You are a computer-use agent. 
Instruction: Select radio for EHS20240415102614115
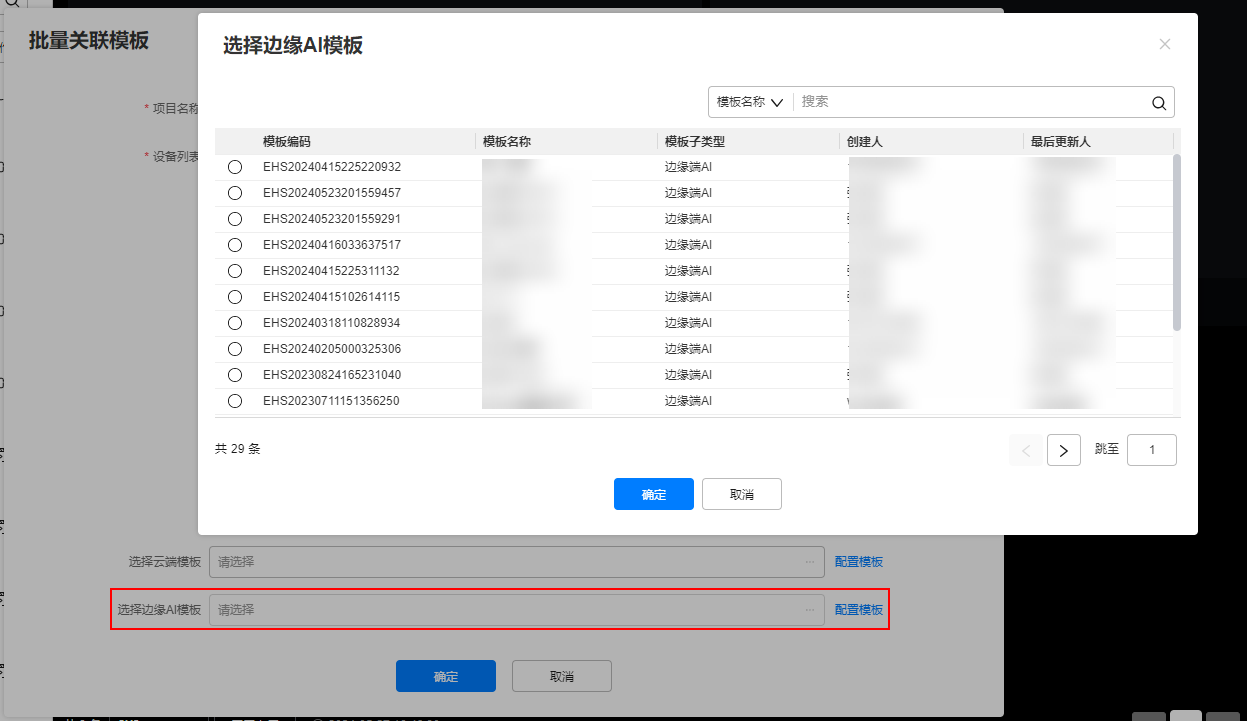pos(235,297)
